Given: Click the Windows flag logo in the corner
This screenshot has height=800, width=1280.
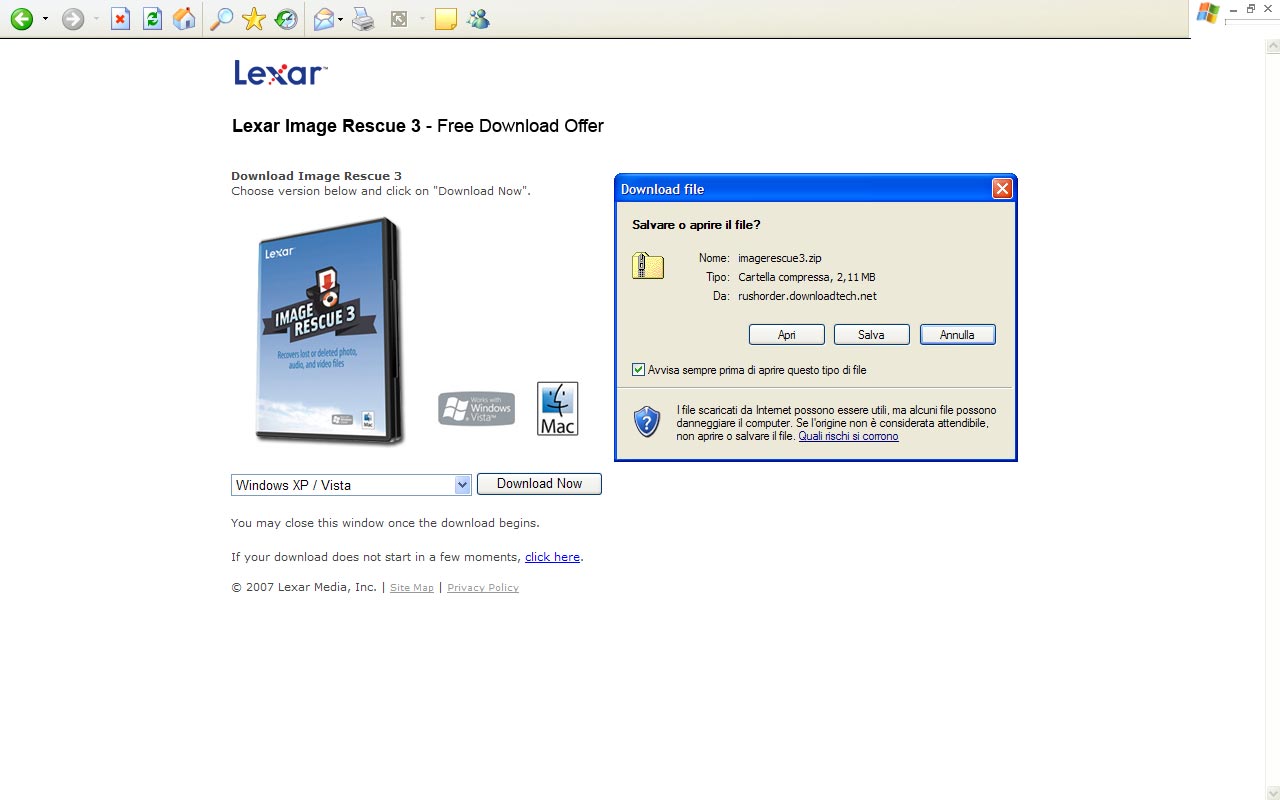Looking at the screenshot, I should [1208, 13].
